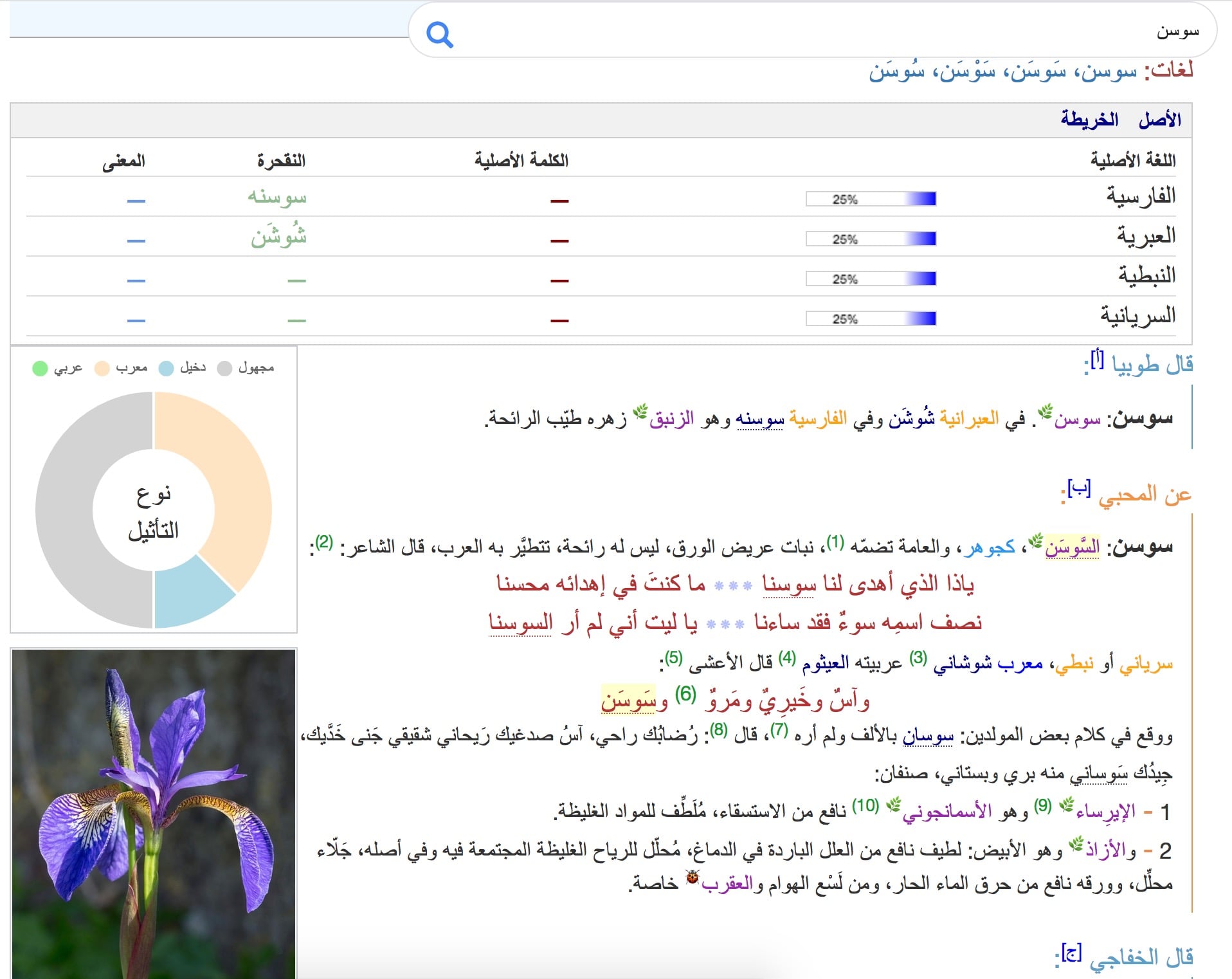Click the blue magnifier search icon

pos(440,34)
